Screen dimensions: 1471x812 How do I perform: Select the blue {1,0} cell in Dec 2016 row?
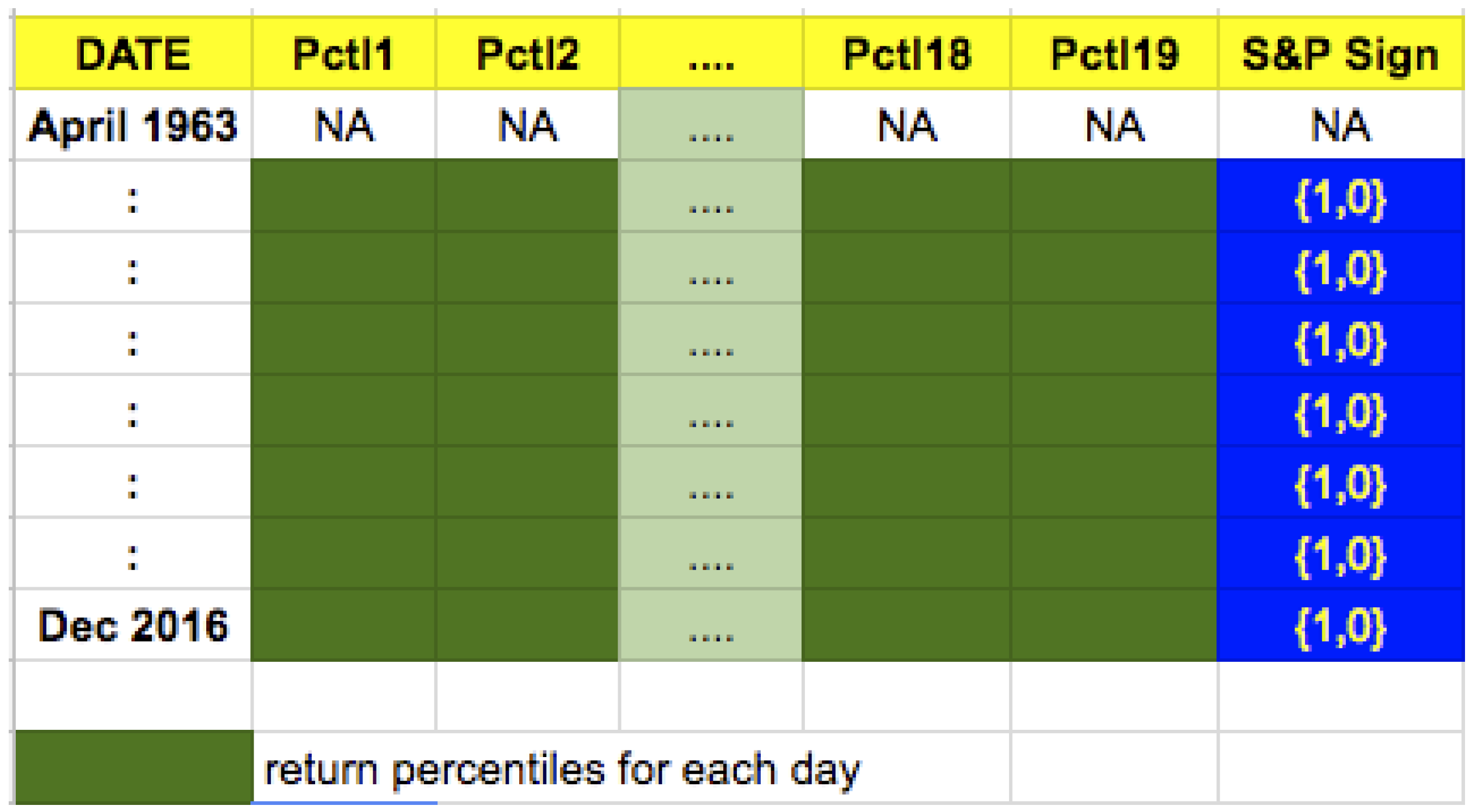tap(1341, 625)
